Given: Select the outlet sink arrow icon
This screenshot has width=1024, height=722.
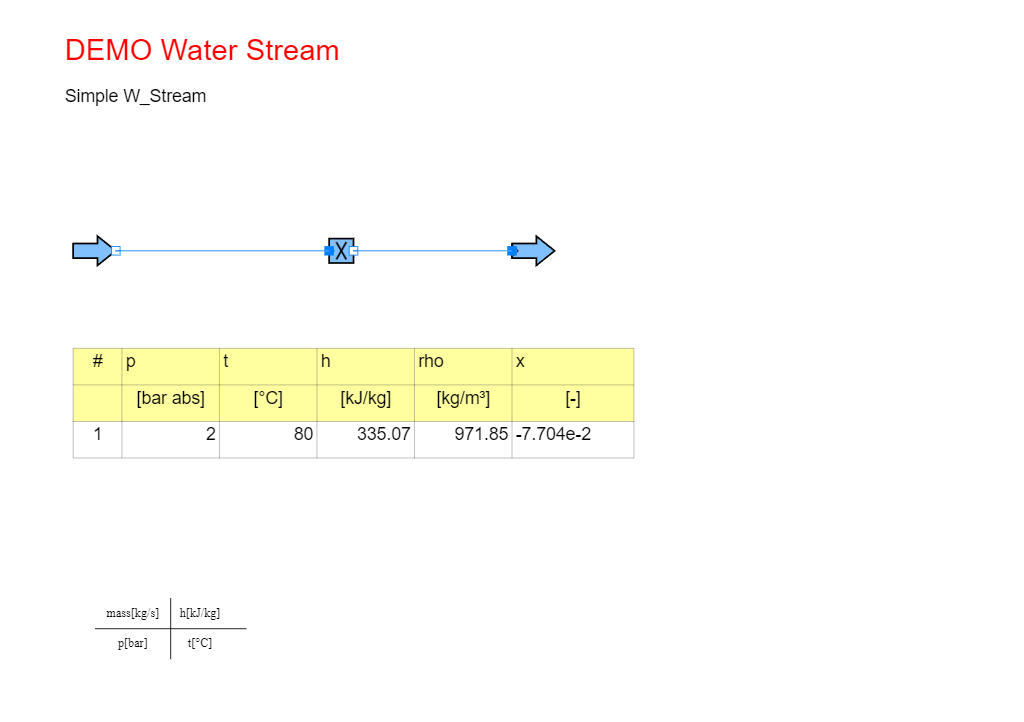Looking at the screenshot, I should pyautogui.click(x=533, y=251).
